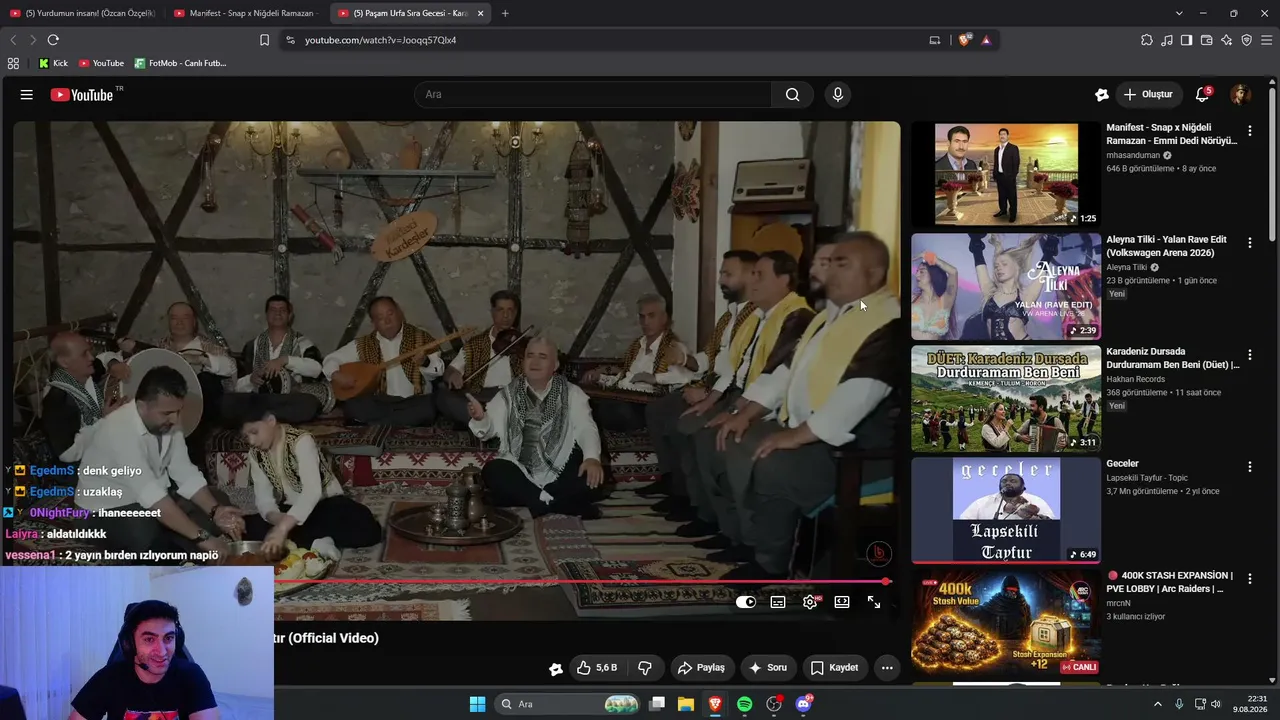Open the YouTube account avatar menu
This screenshot has height=720, width=1280.
(1240, 95)
